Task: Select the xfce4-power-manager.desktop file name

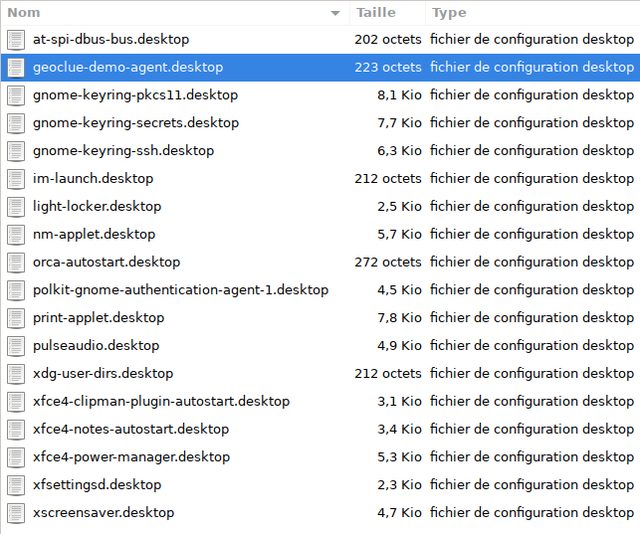Action: 131,457
